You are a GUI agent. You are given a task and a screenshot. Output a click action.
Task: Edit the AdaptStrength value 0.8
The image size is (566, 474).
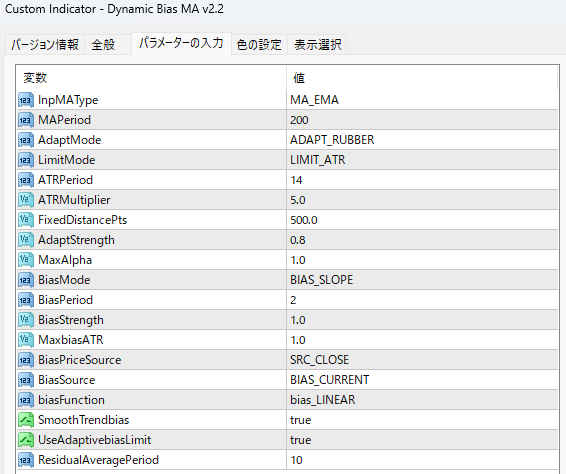coord(422,240)
